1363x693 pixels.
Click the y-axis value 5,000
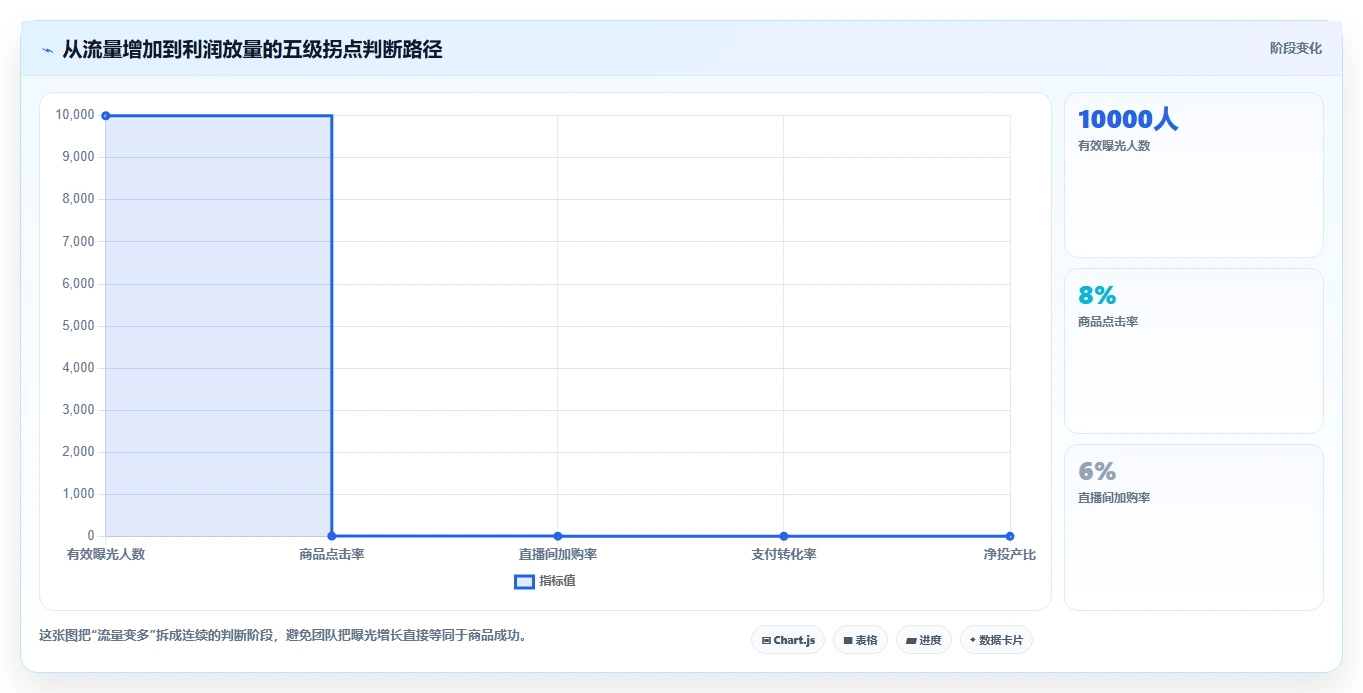[x=78, y=326]
